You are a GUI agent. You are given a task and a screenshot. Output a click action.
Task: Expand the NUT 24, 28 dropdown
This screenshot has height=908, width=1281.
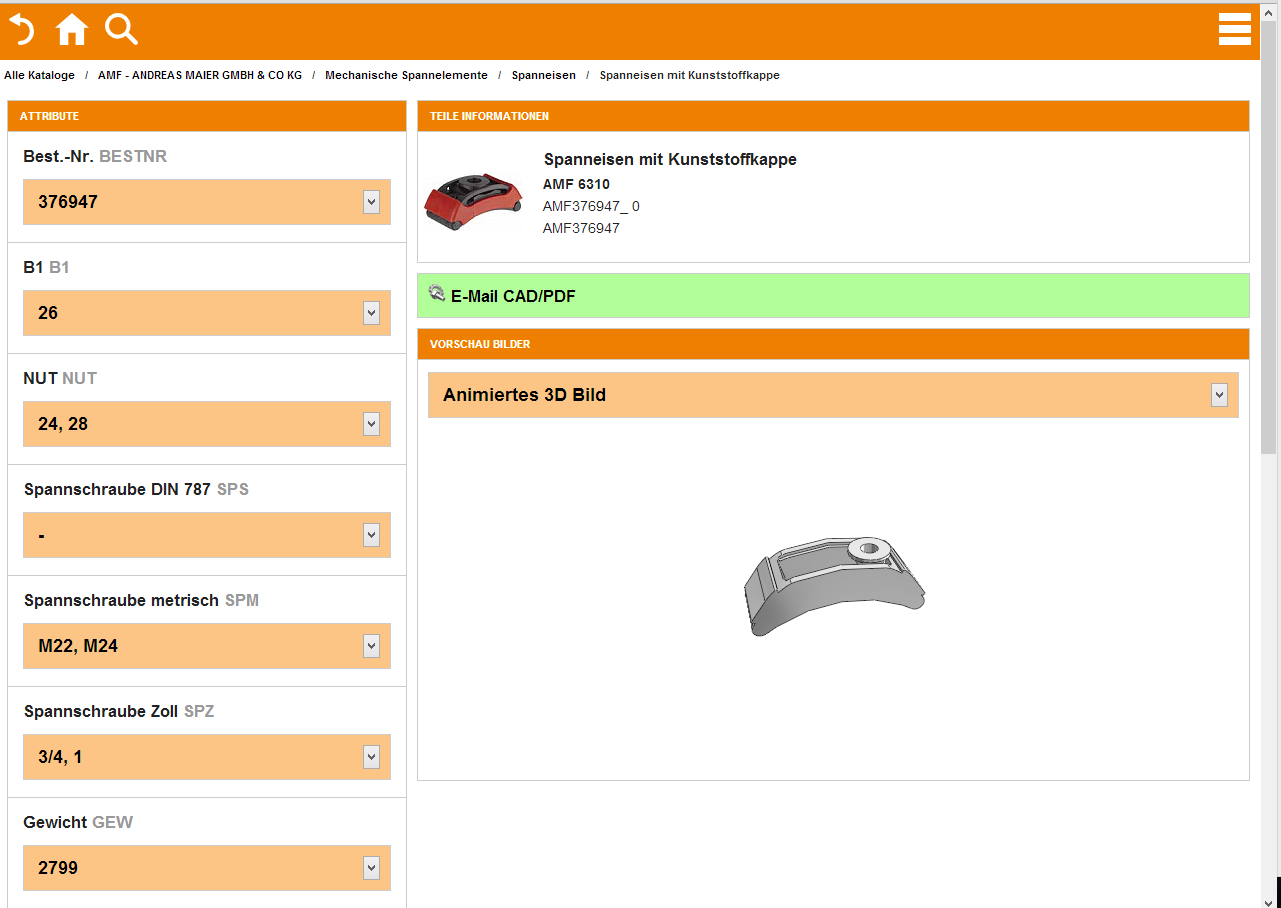[371, 424]
